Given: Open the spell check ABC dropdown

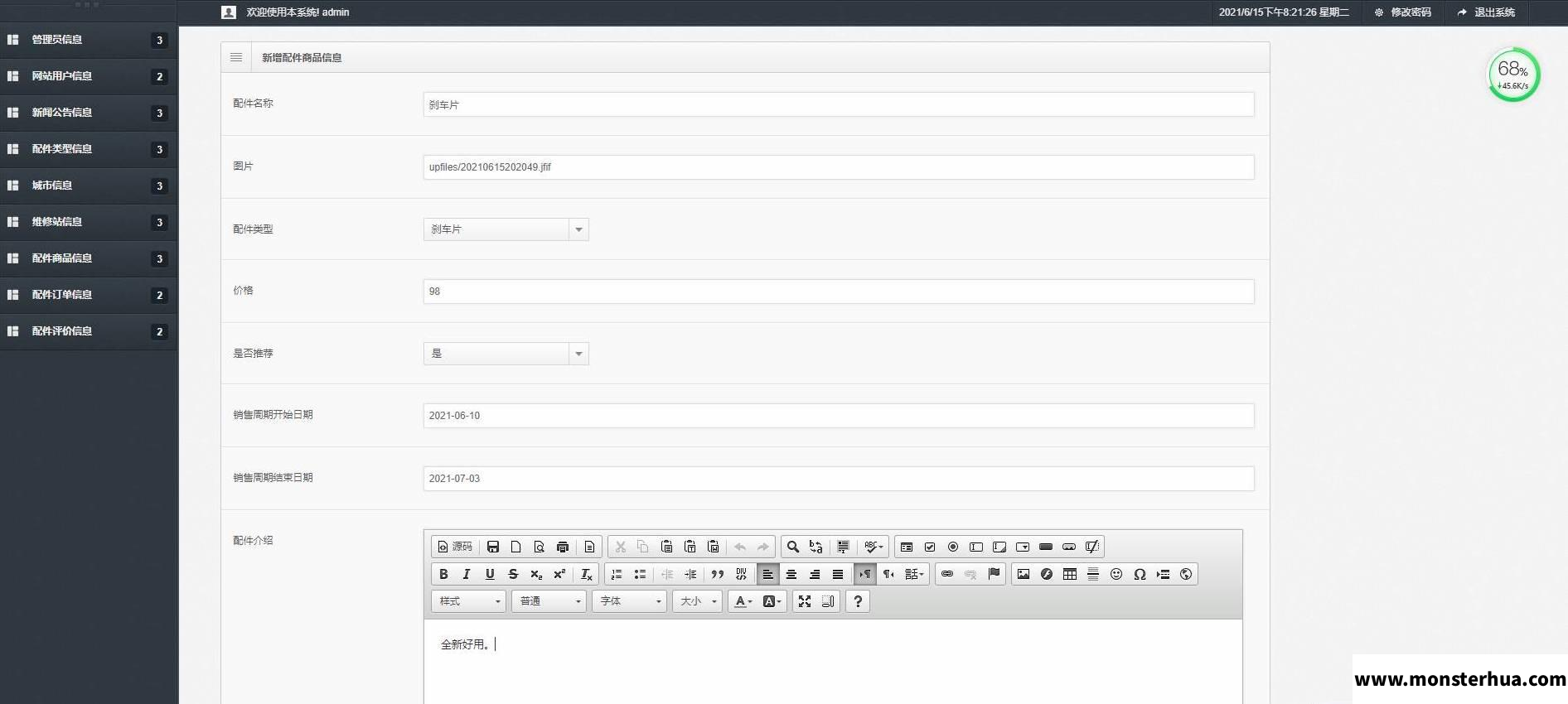Looking at the screenshot, I should (x=873, y=547).
